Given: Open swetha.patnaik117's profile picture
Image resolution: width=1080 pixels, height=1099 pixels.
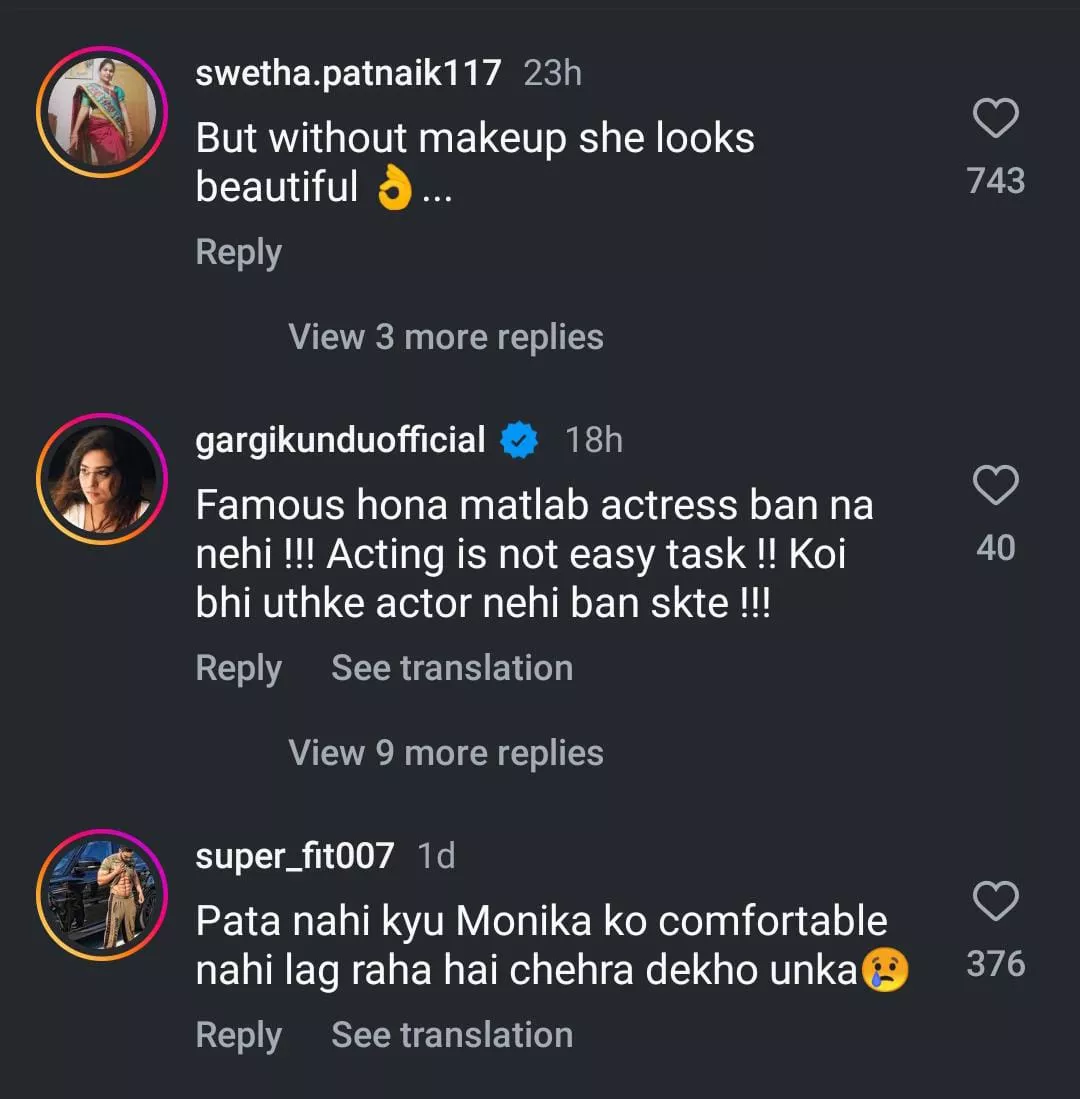Looking at the screenshot, I should pos(101,112).
